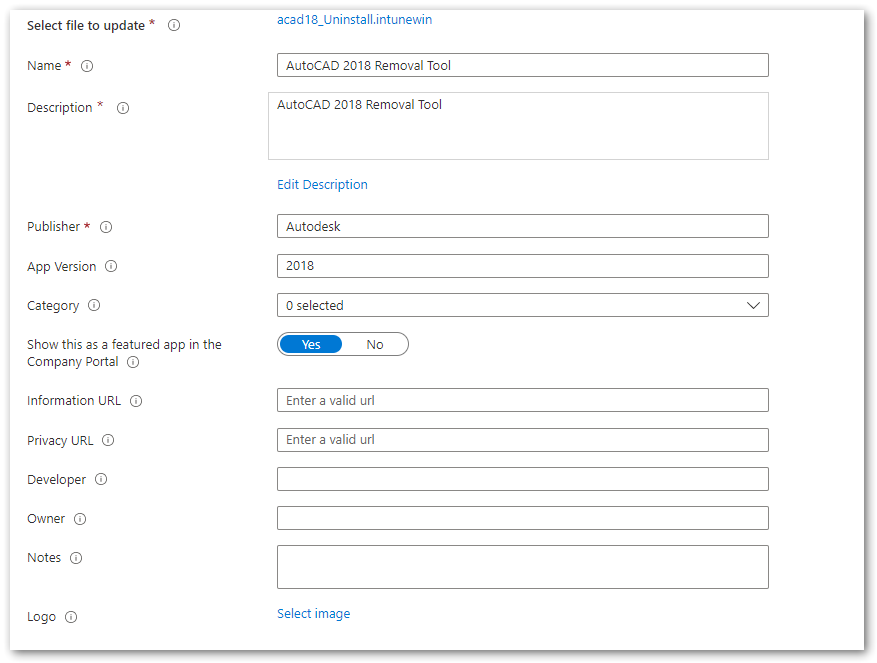The height and width of the screenshot is (663, 877).
Task: Click info icon beside Description label
Action: (123, 108)
